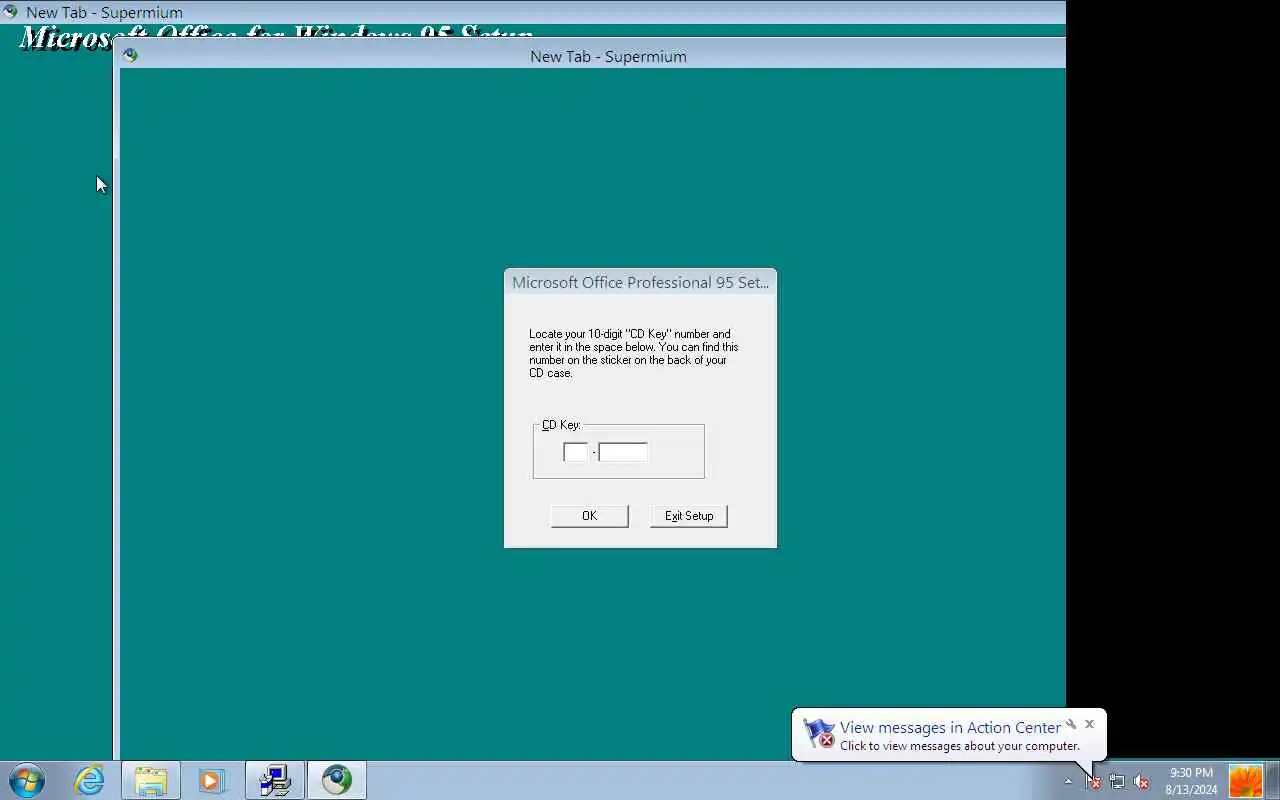Click the Action Center flag tray icon

click(1093, 781)
